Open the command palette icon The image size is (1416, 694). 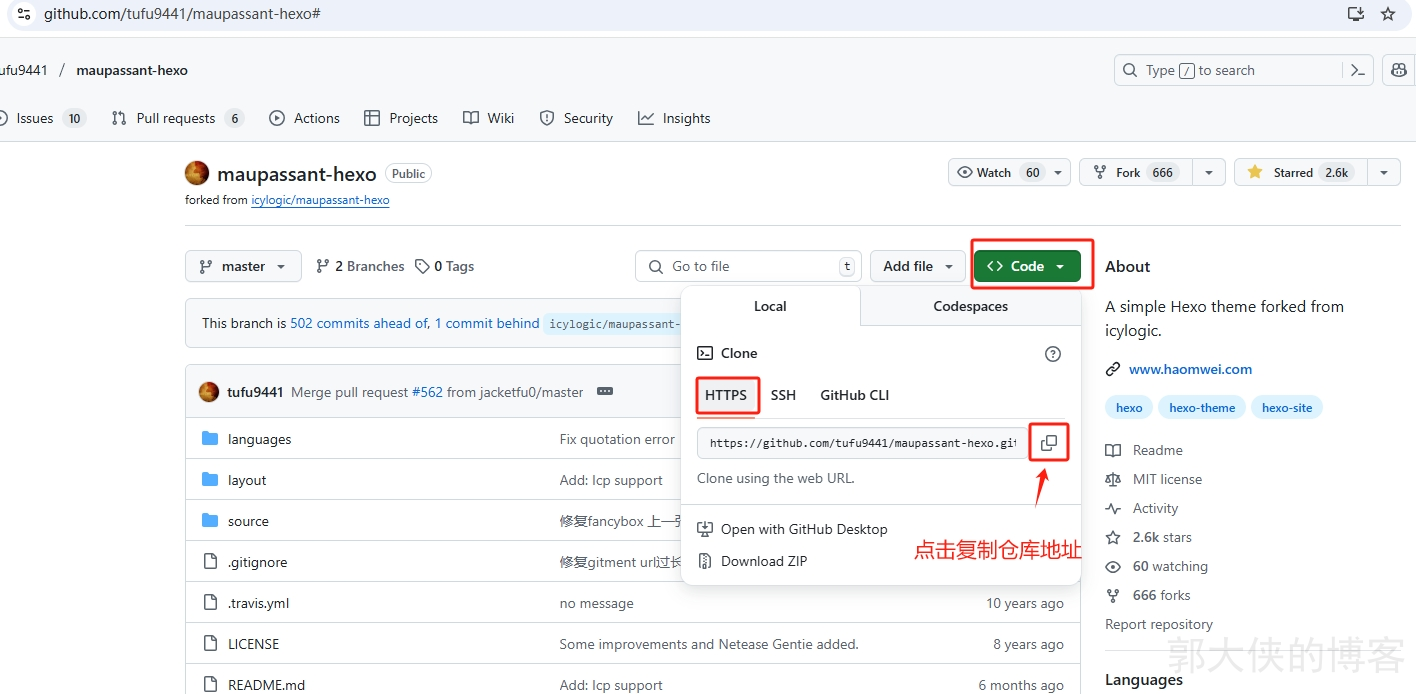[1357, 70]
